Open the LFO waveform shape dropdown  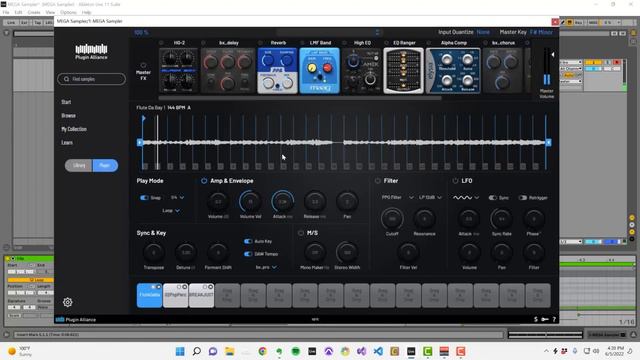coord(466,198)
